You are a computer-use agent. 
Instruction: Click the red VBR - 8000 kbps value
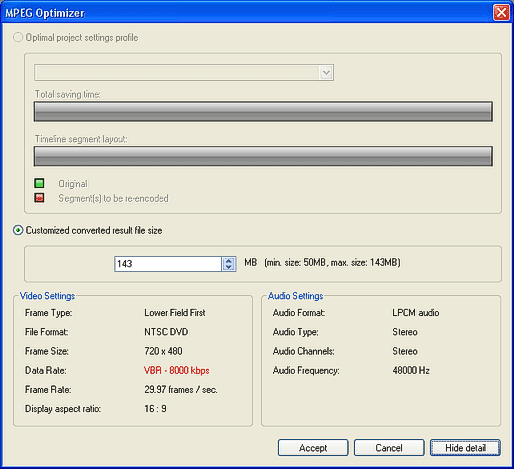177,370
